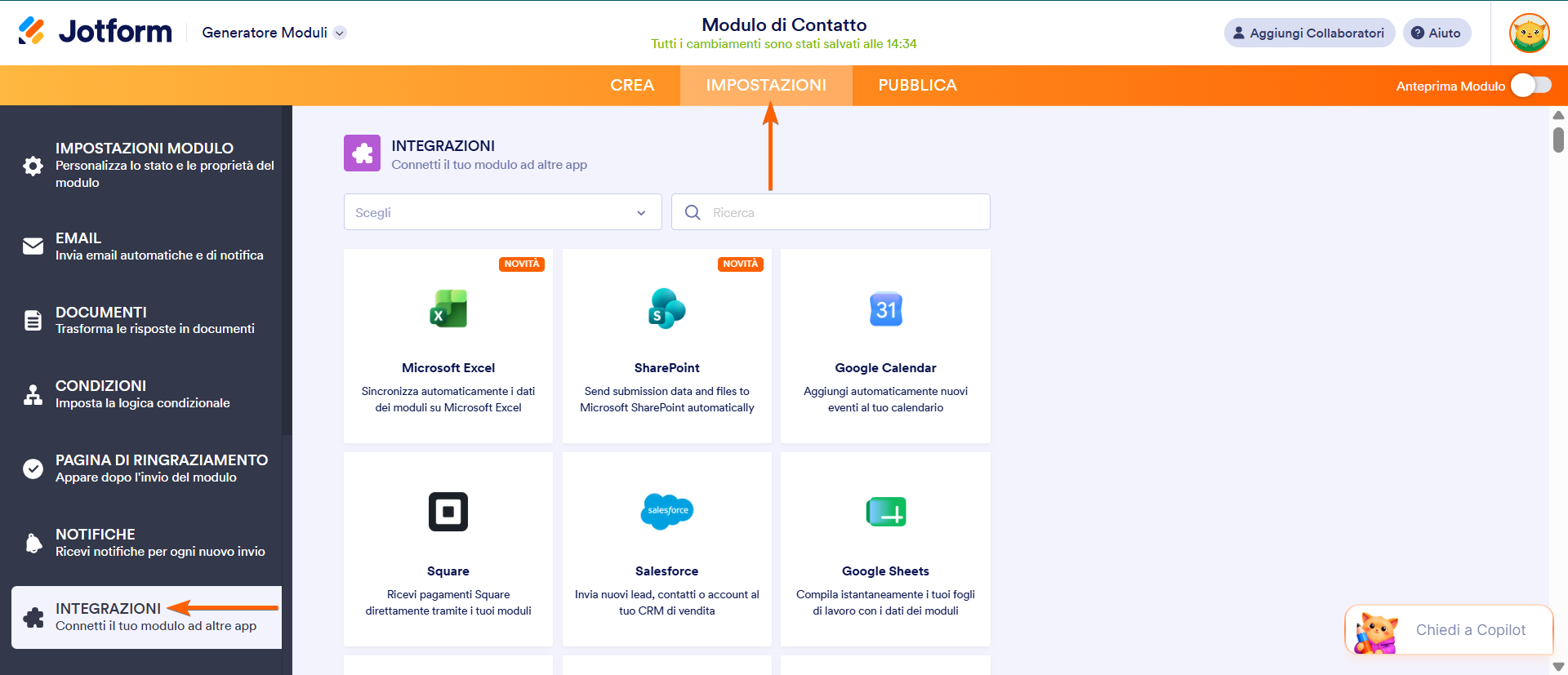The height and width of the screenshot is (675, 1568).
Task: Expand the Generatore Moduli dropdown arrow
Action: point(340,33)
